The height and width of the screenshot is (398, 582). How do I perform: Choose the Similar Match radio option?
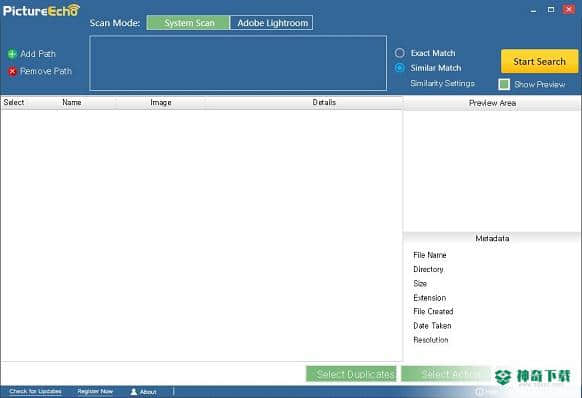pos(399,68)
